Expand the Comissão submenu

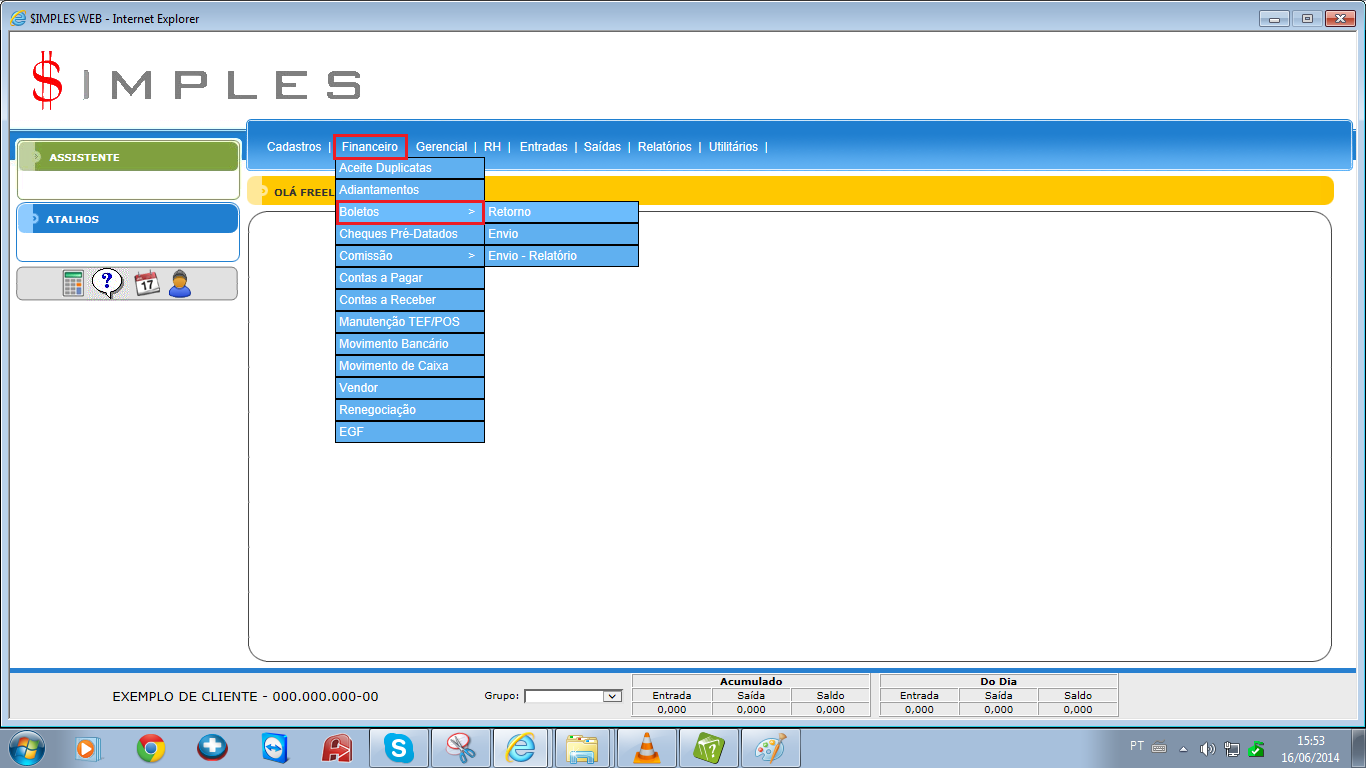409,256
